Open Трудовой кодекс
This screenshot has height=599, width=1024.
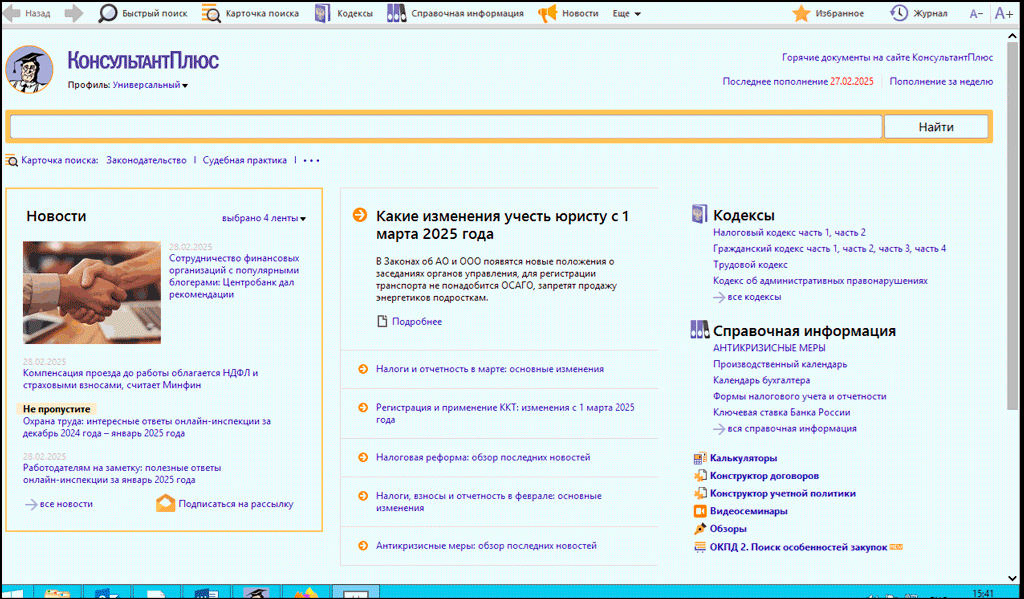pos(750,265)
